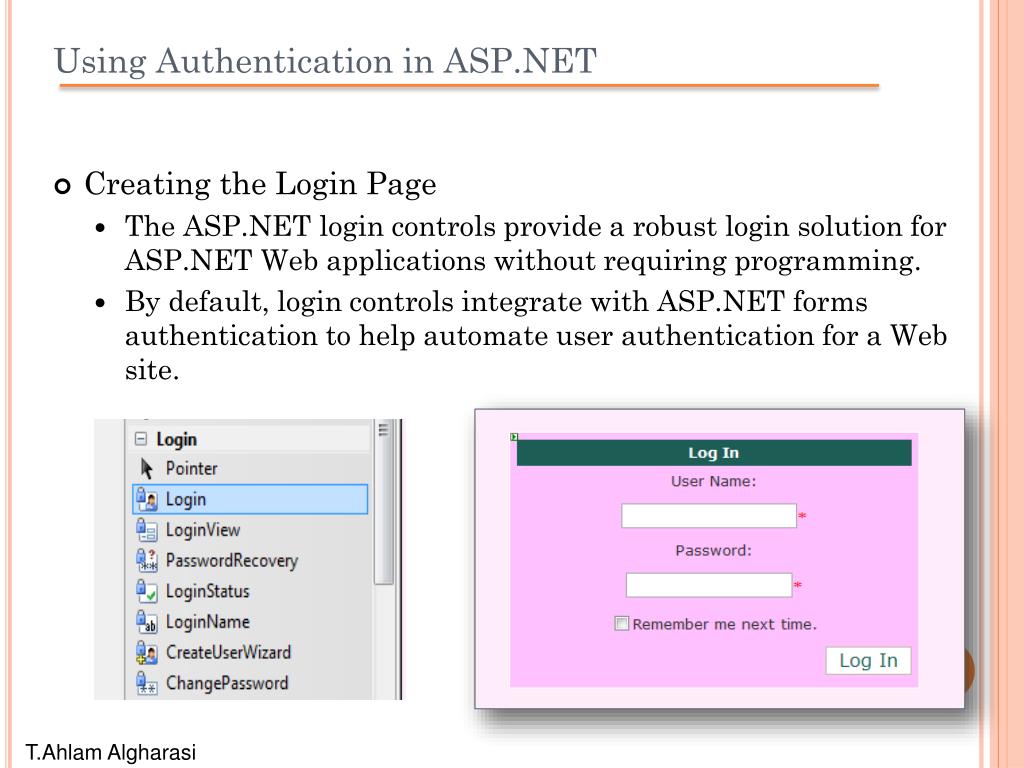This screenshot has height=768, width=1024.
Task: Click the 'User Name:' label
Action: coord(713,481)
